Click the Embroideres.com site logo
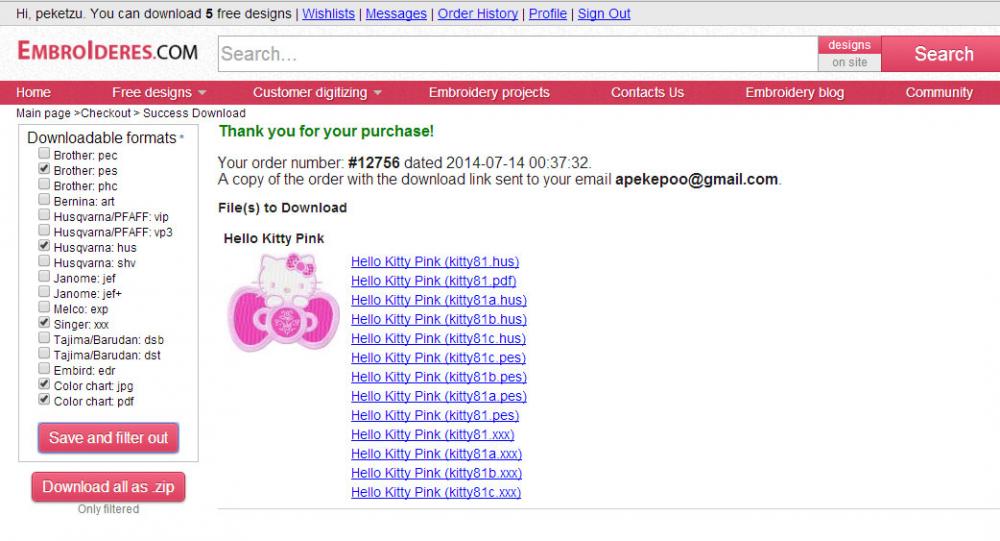Screen dimensions: 1000x541 point(108,52)
